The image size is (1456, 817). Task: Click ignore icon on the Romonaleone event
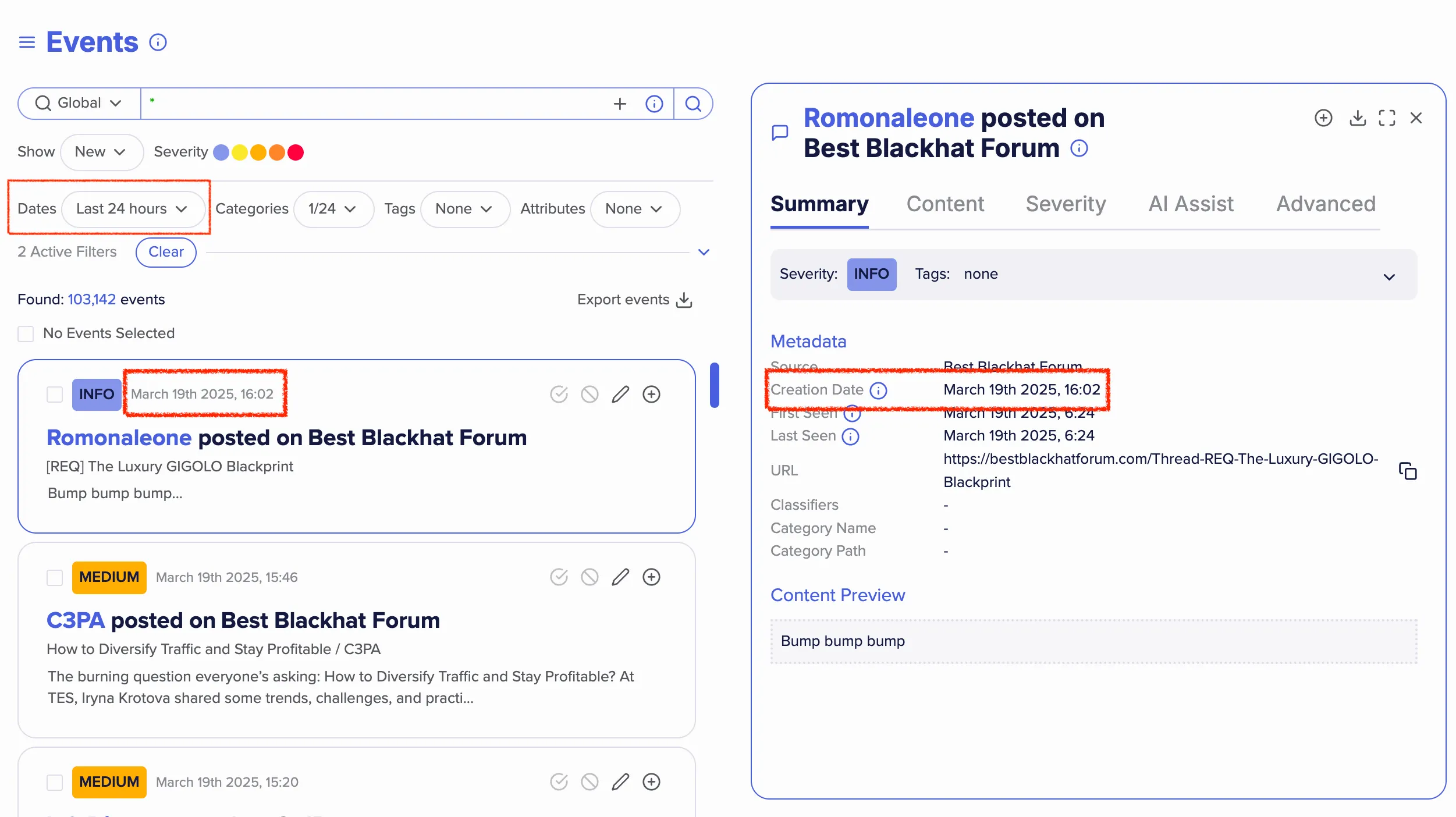point(589,395)
